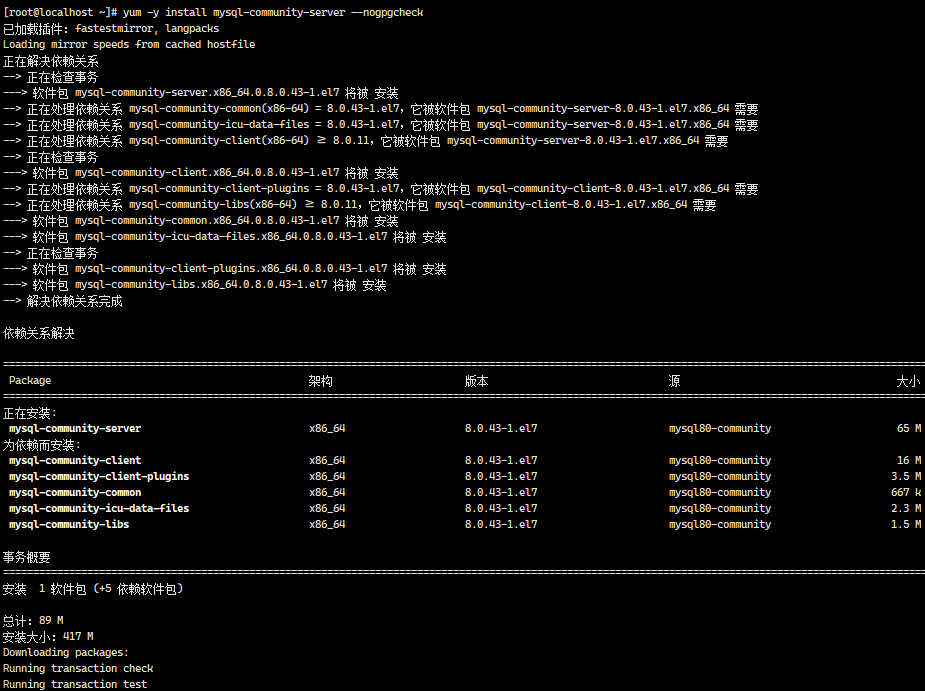Select dependency line 'mysql-community-client(x86-64) ≥ 8.0.11'
The height and width of the screenshot is (691, 925).
[x=366, y=140]
